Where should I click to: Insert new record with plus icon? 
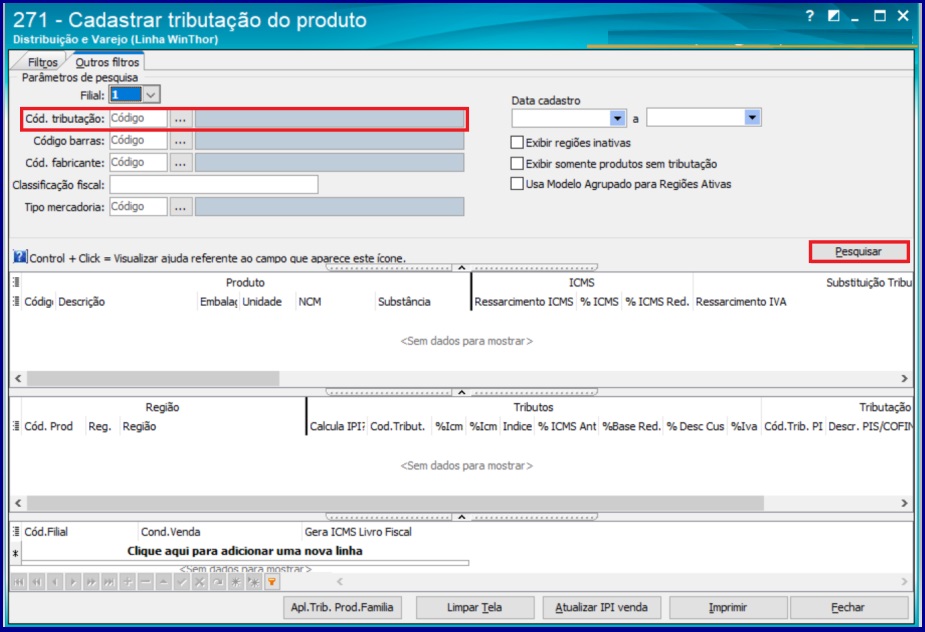coord(127,582)
